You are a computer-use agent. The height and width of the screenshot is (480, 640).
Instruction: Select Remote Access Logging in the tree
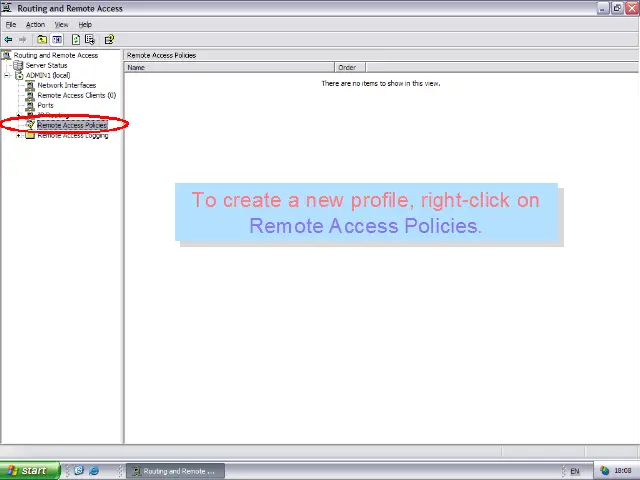coord(73,136)
